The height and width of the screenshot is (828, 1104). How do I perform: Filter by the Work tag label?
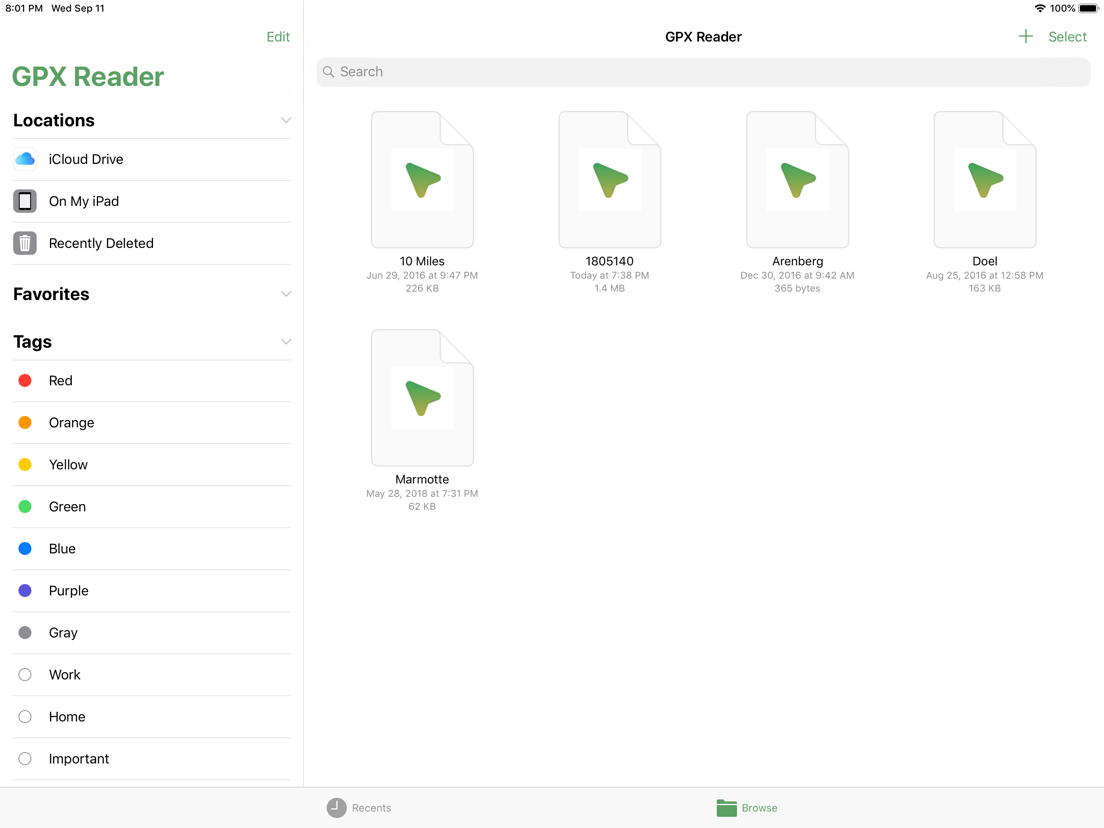click(65, 675)
